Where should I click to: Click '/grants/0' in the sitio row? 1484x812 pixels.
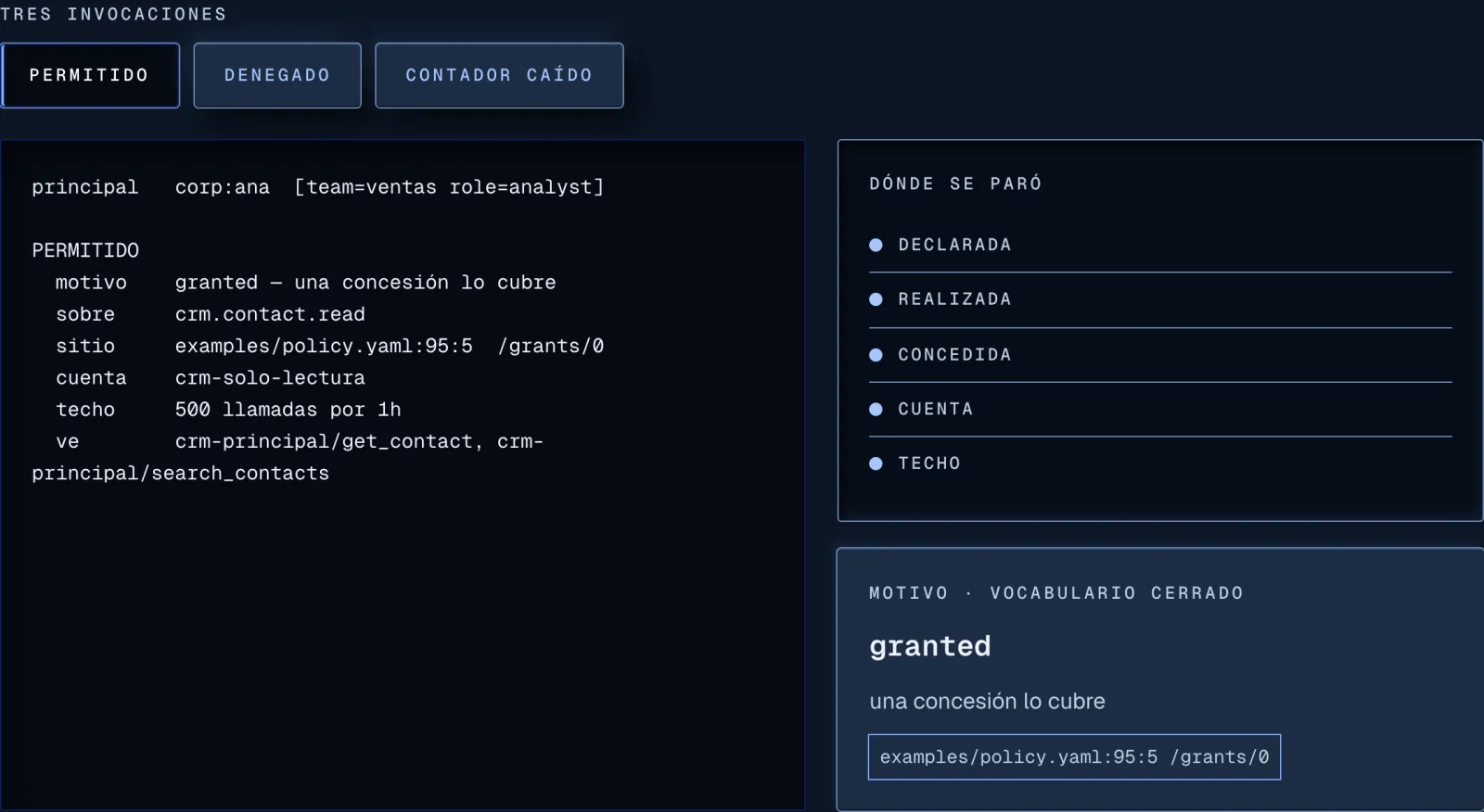551,346
